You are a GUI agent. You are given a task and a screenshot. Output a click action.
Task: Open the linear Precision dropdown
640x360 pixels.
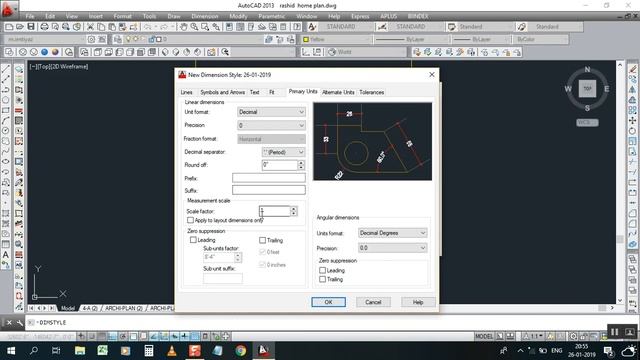(x=271, y=125)
